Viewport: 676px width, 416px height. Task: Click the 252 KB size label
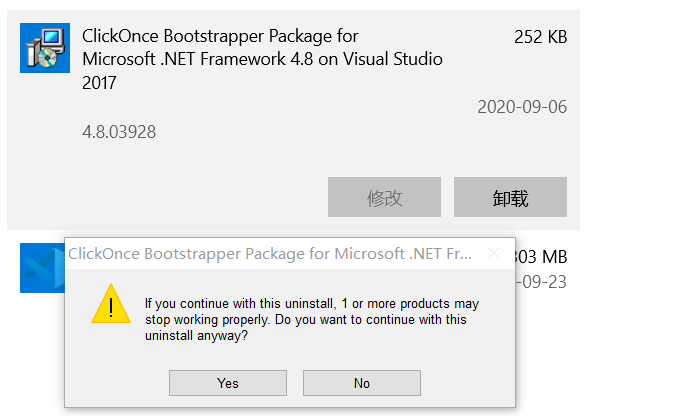pos(540,38)
